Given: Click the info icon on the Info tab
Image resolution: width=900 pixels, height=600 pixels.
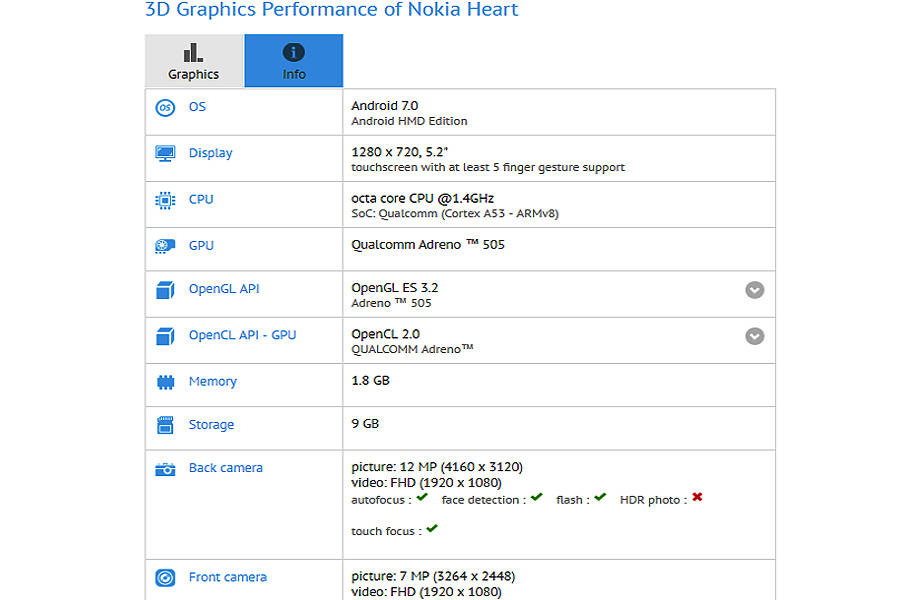Looking at the screenshot, I should [293, 50].
